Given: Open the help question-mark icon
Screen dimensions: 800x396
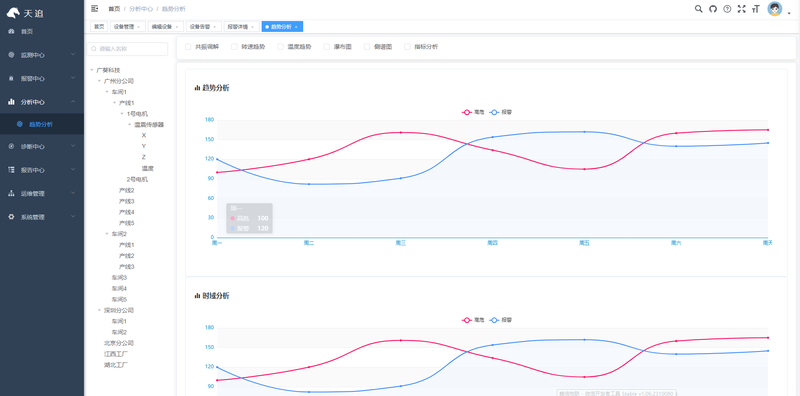Looking at the screenshot, I should (727, 9).
